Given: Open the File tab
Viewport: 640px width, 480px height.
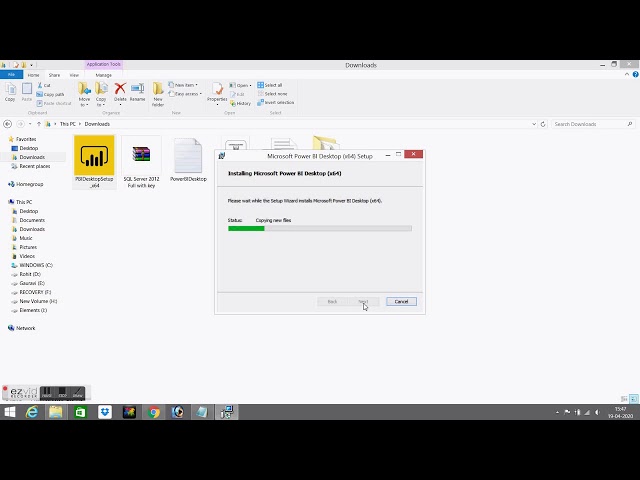Looking at the screenshot, I should (11, 75).
